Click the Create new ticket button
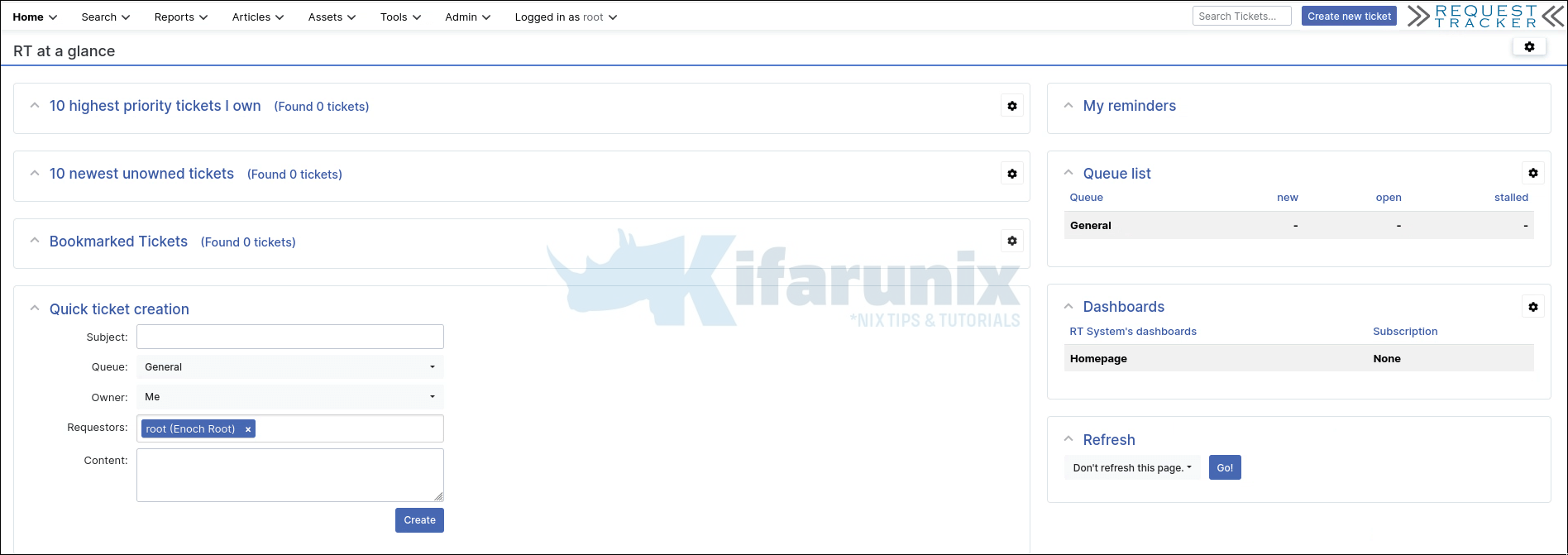Screen dimensions: 1568x555 pyautogui.click(x=1349, y=16)
